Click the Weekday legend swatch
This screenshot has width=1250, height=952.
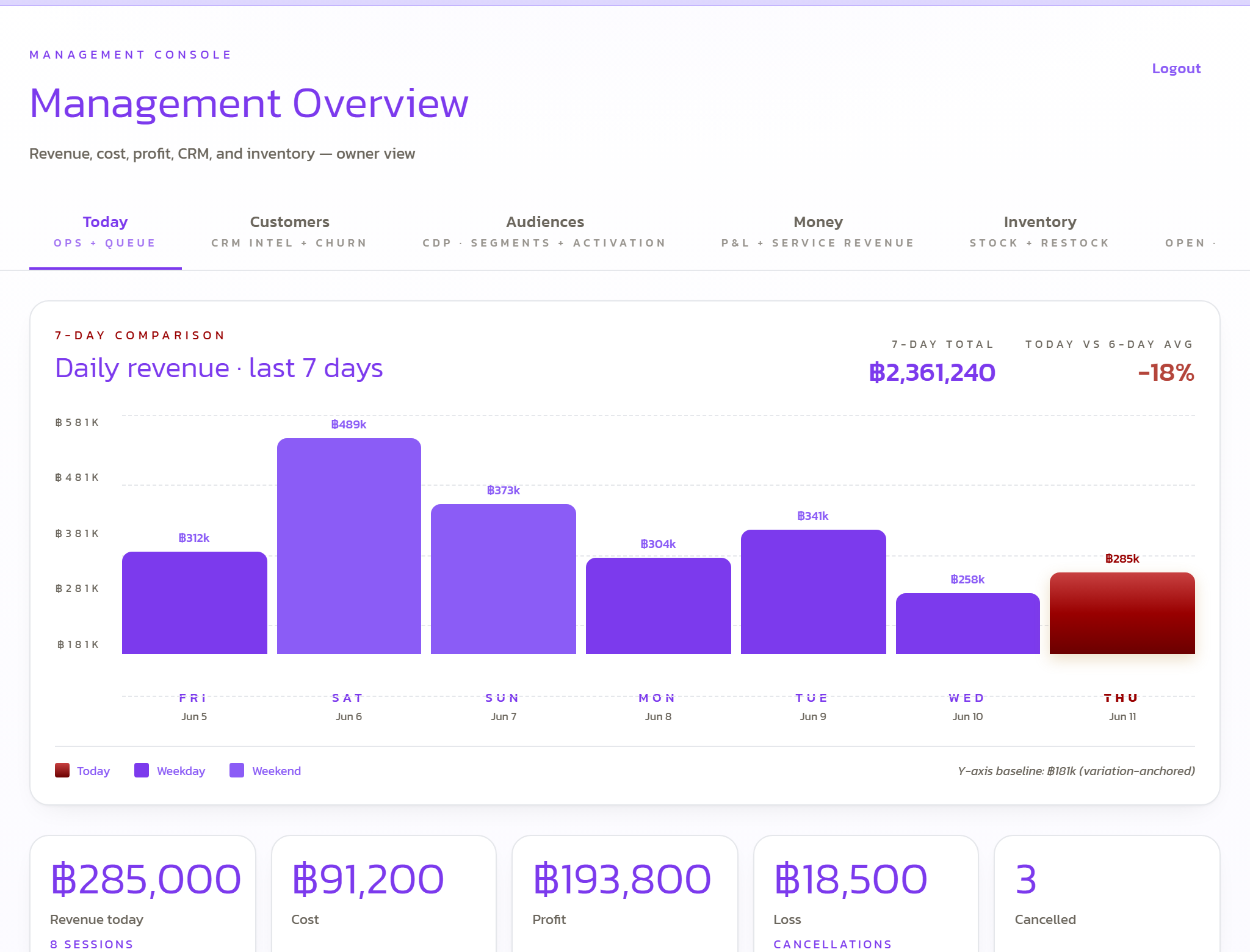(142, 770)
